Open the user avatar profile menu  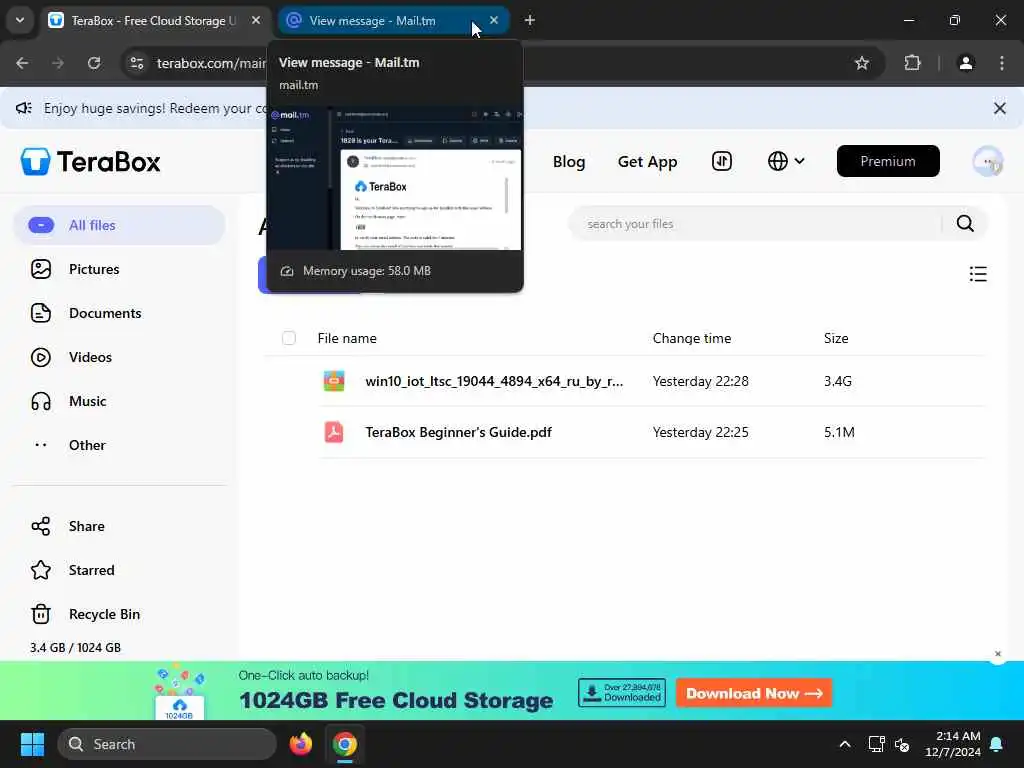pyautogui.click(x=987, y=161)
